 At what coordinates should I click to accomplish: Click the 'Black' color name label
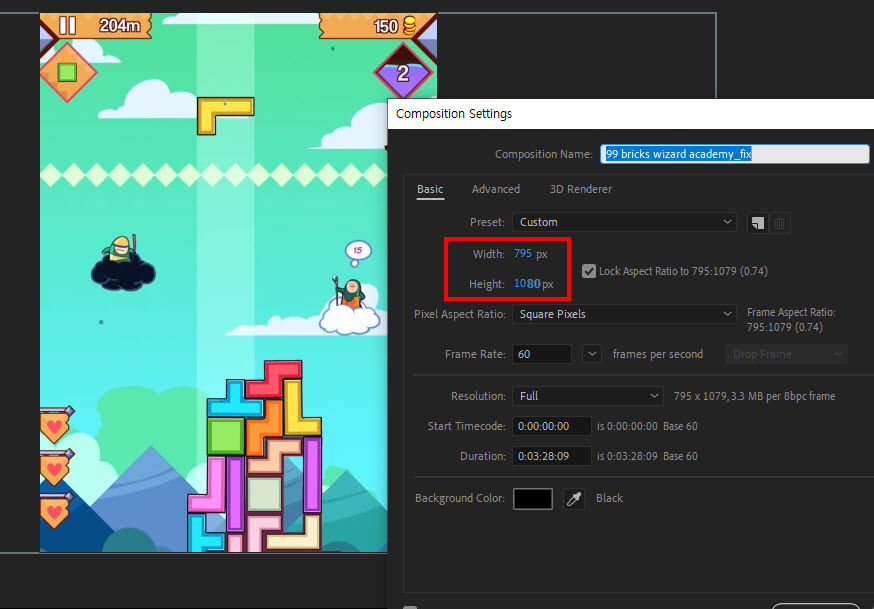coord(609,498)
